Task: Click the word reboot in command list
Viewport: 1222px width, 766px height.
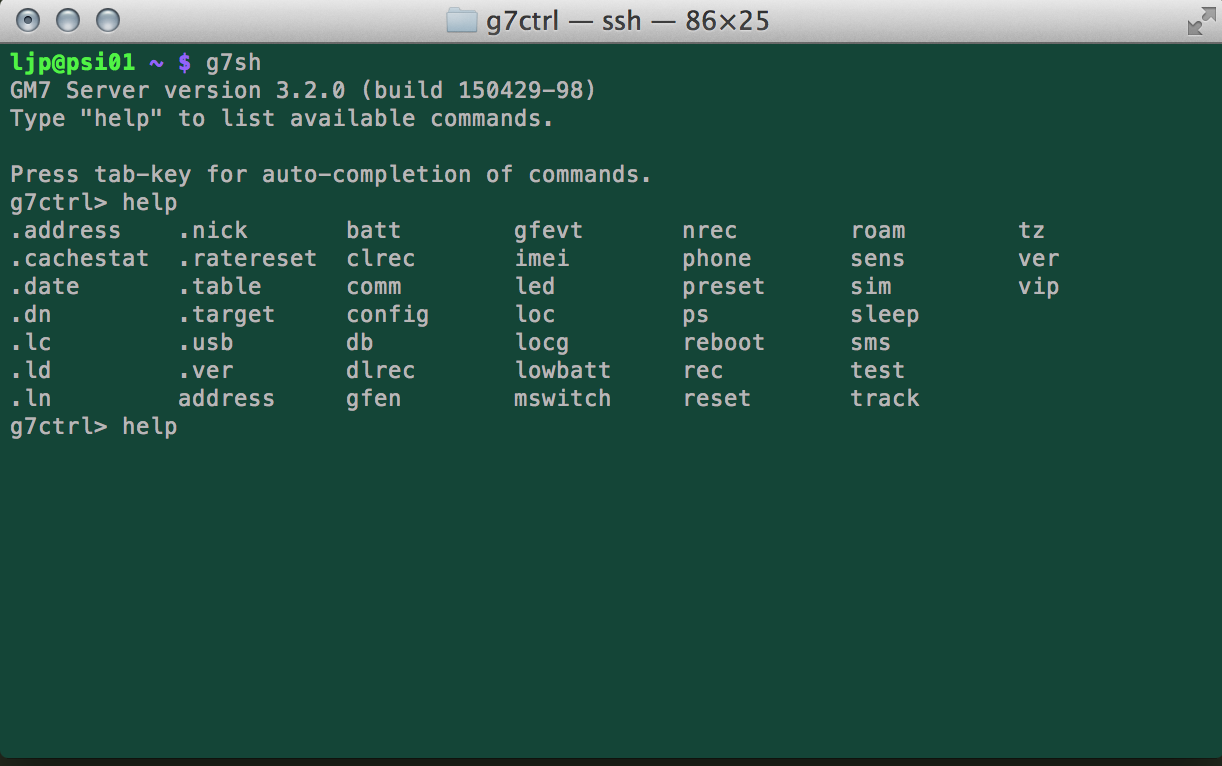Action: (x=724, y=342)
